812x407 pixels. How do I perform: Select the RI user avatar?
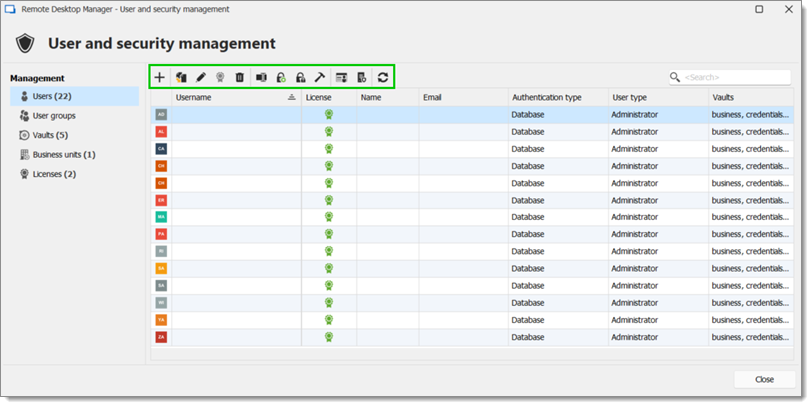(161, 251)
